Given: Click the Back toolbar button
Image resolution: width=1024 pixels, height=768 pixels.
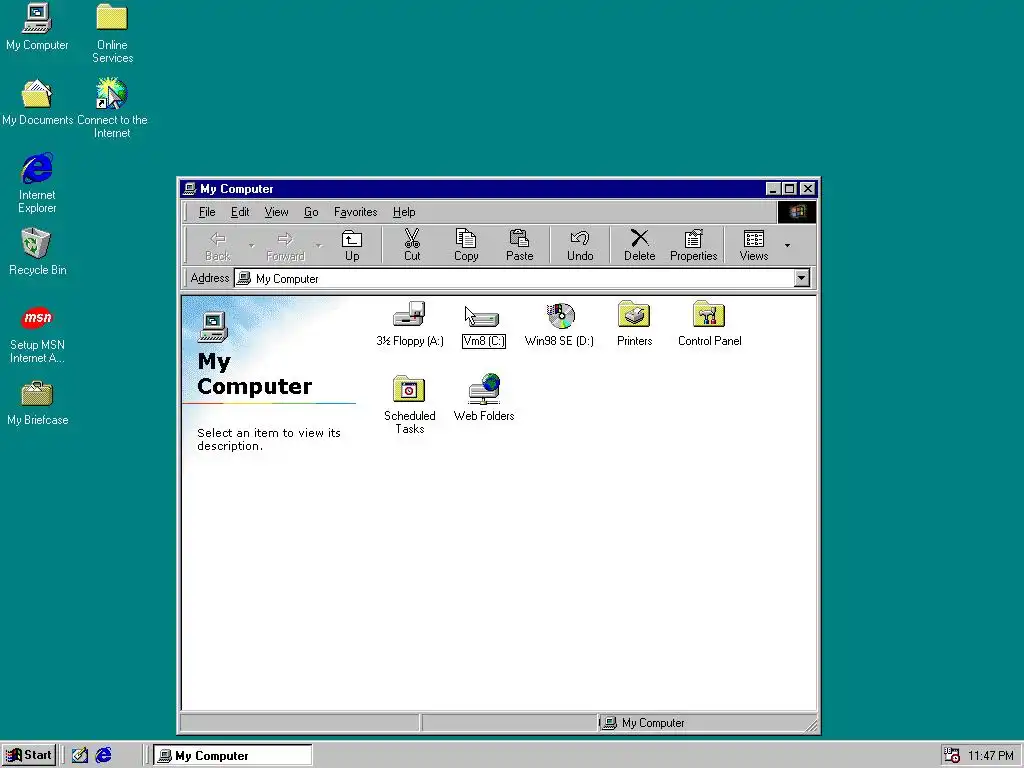Looking at the screenshot, I should click(217, 246).
